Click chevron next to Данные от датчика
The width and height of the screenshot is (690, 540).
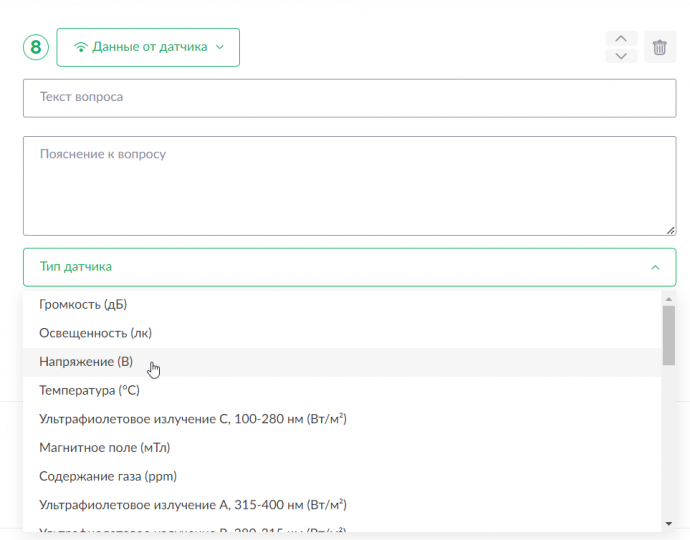pos(220,47)
